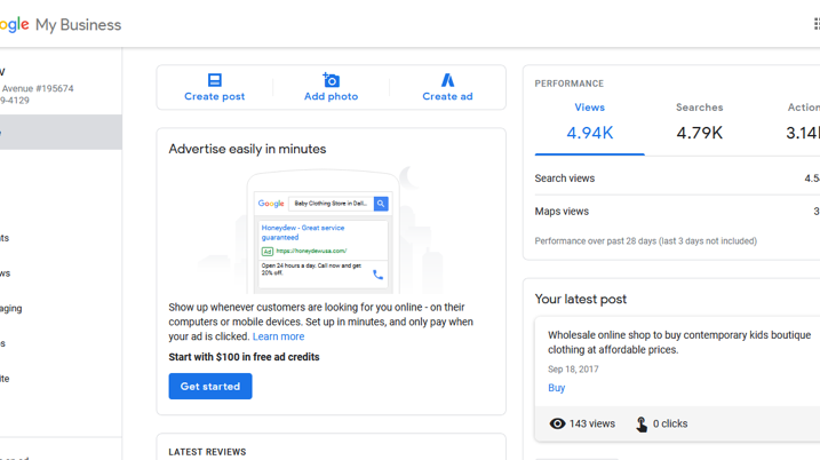Click the Add photo camera icon
Image resolution: width=820 pixels, height=460 pixels.
pyautogui.click(x=331, y=80)
